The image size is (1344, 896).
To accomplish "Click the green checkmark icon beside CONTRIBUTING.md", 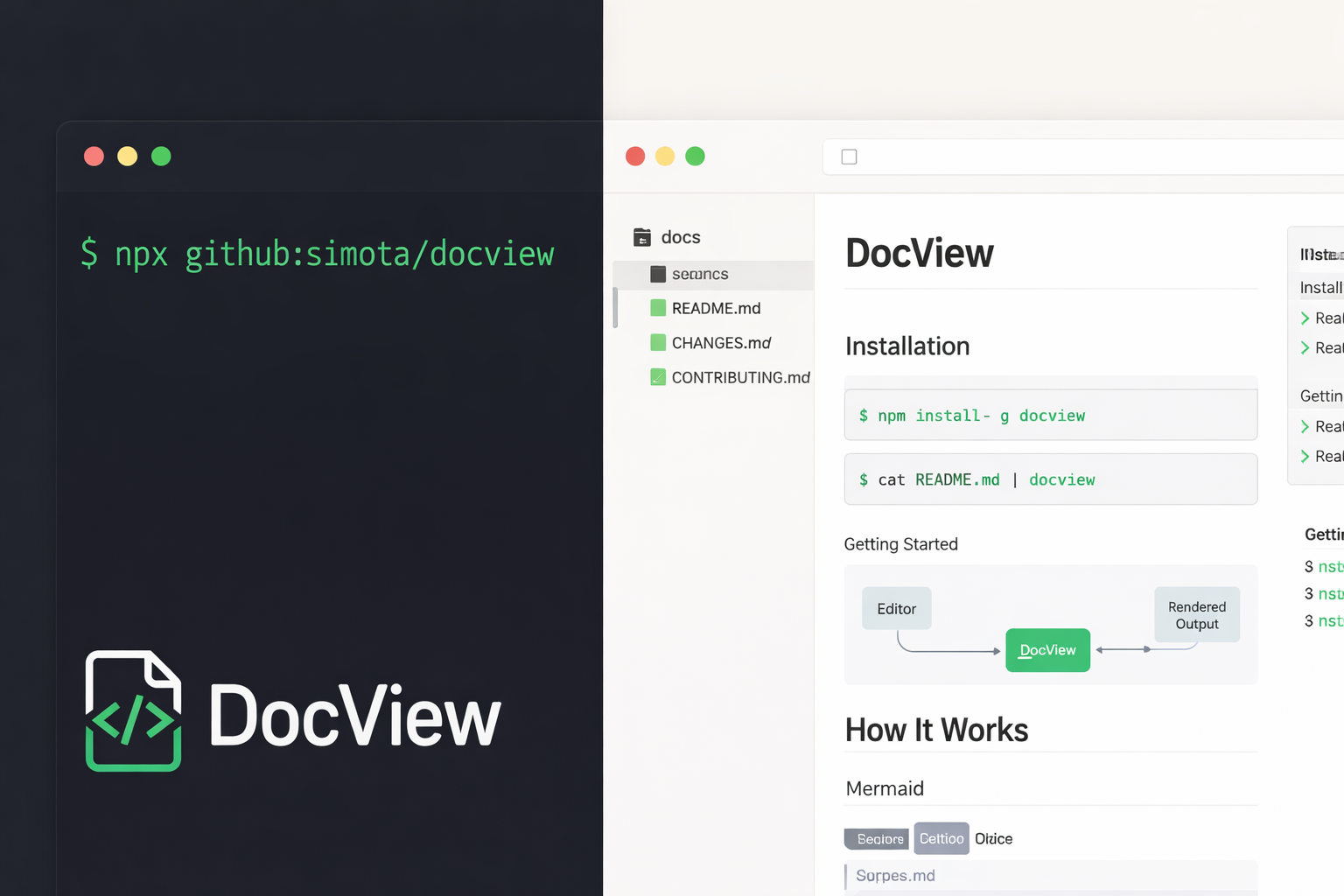I will (657, 377).
